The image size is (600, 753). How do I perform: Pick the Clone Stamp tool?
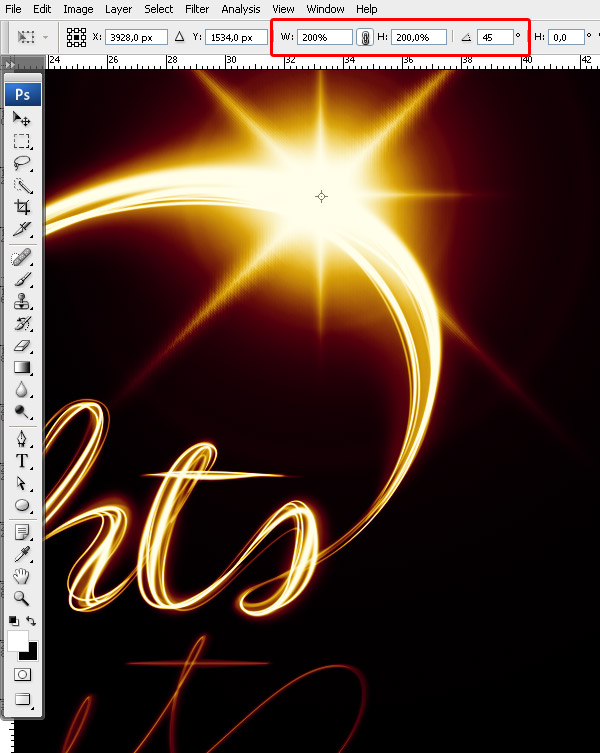(22, 302)
